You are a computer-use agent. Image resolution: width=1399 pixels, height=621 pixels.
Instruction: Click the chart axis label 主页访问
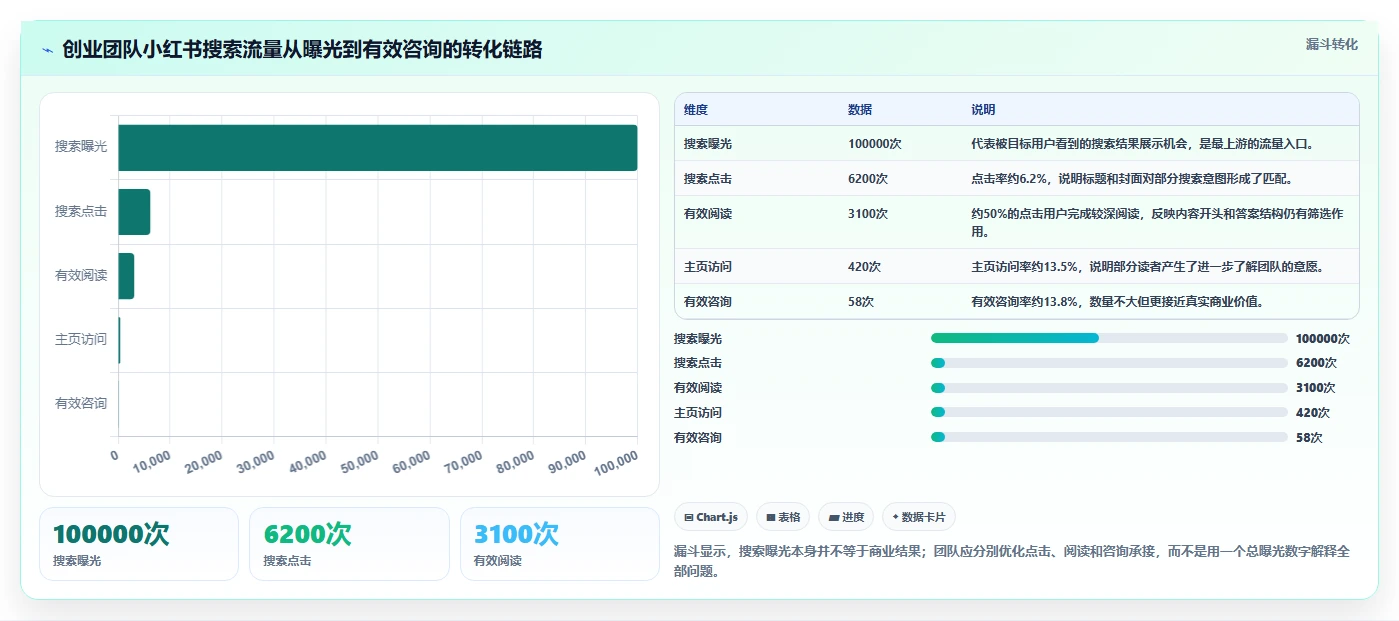(81, 340)
